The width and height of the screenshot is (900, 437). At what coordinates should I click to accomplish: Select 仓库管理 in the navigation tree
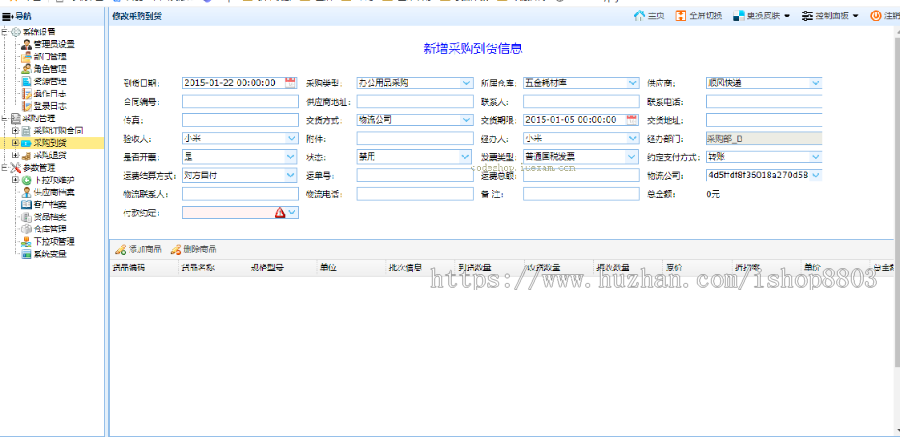50,229
